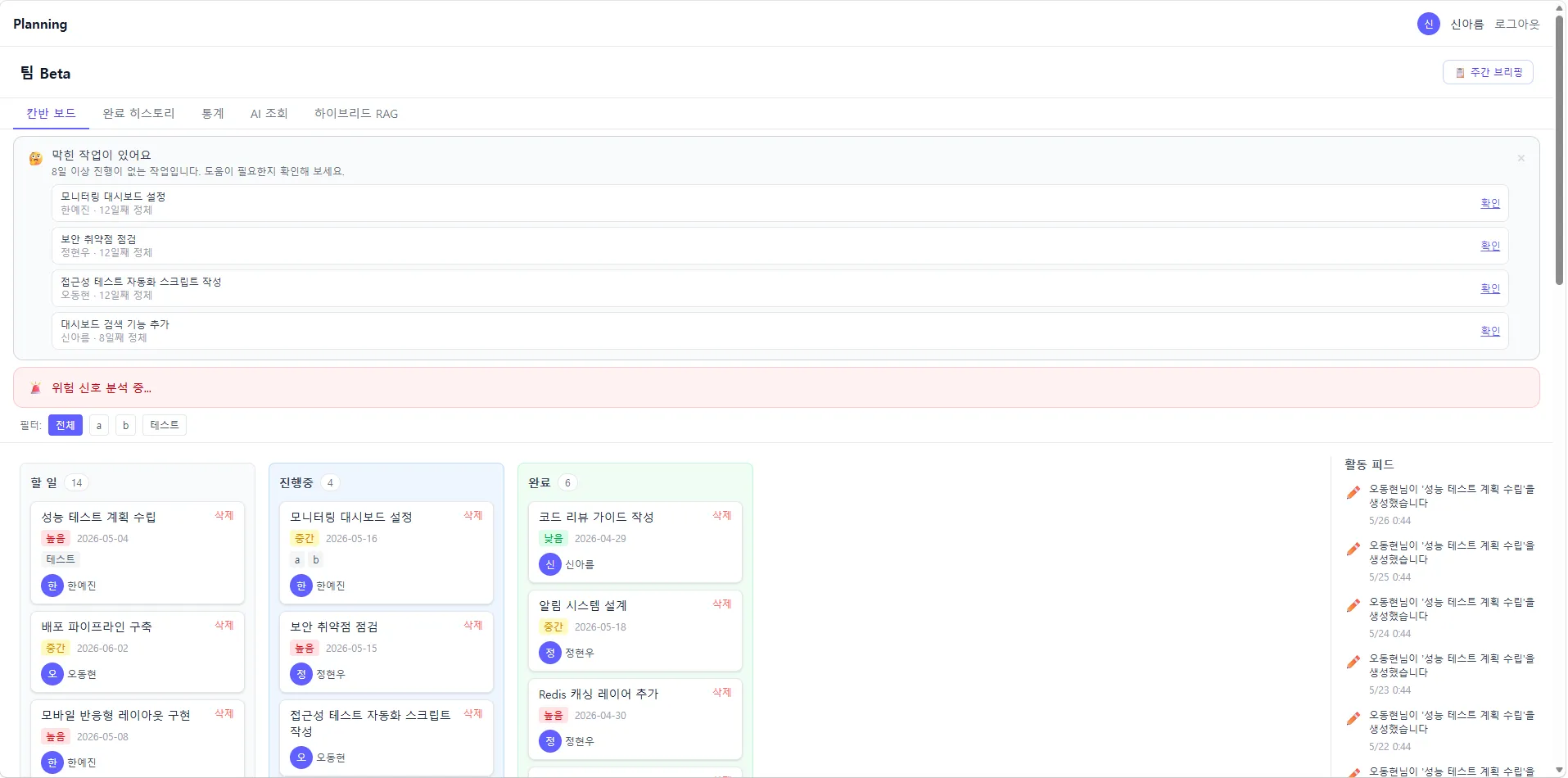Open the 칸반 보드 tab

51,113
